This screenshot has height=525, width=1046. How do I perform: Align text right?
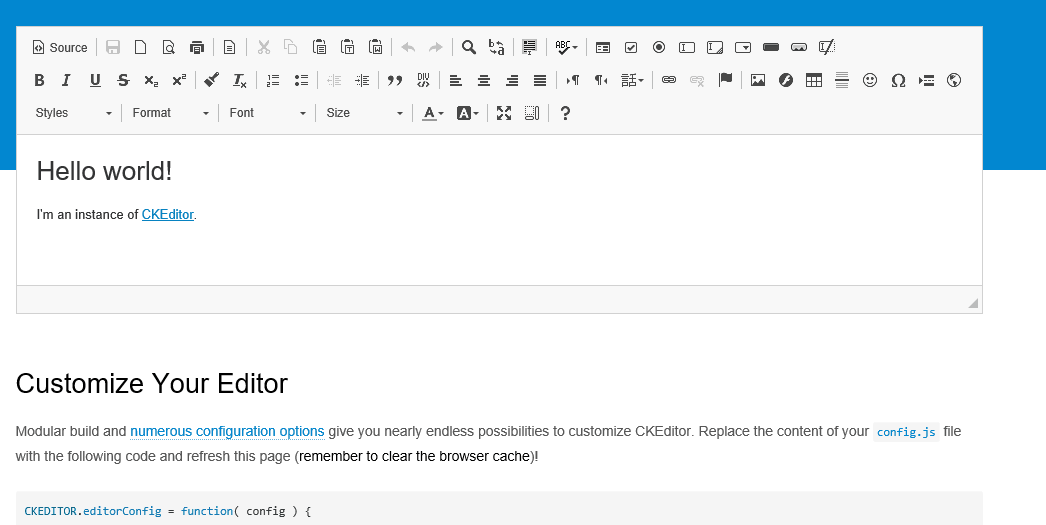pyautogui.click(x=512, y=81)
